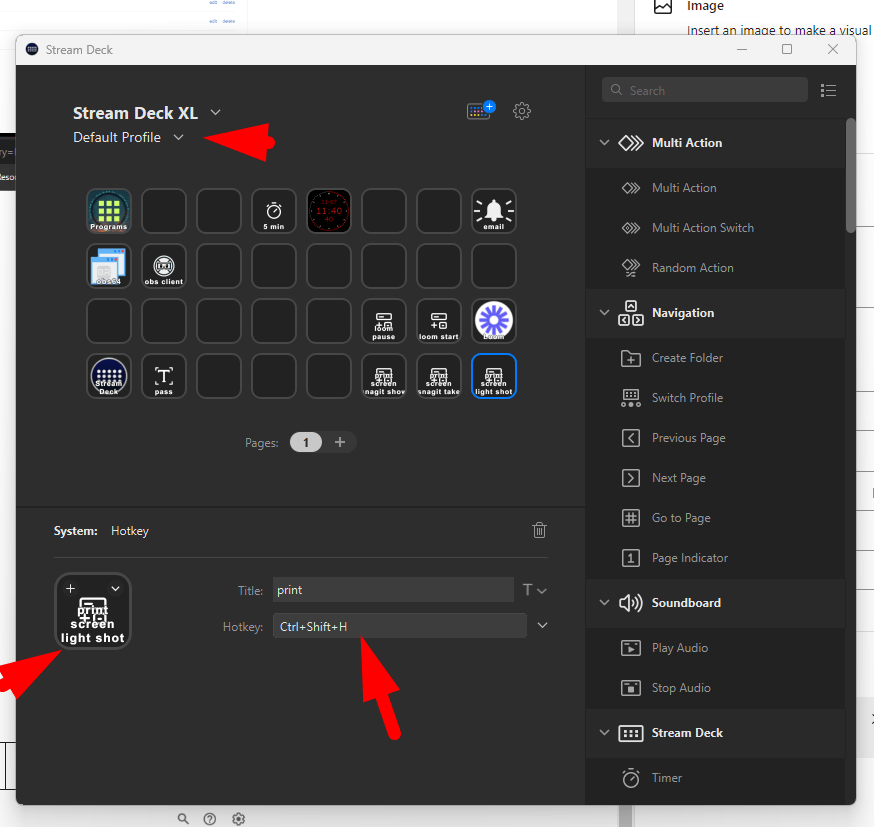Select the loom start hotkey key

coord(439,321)
